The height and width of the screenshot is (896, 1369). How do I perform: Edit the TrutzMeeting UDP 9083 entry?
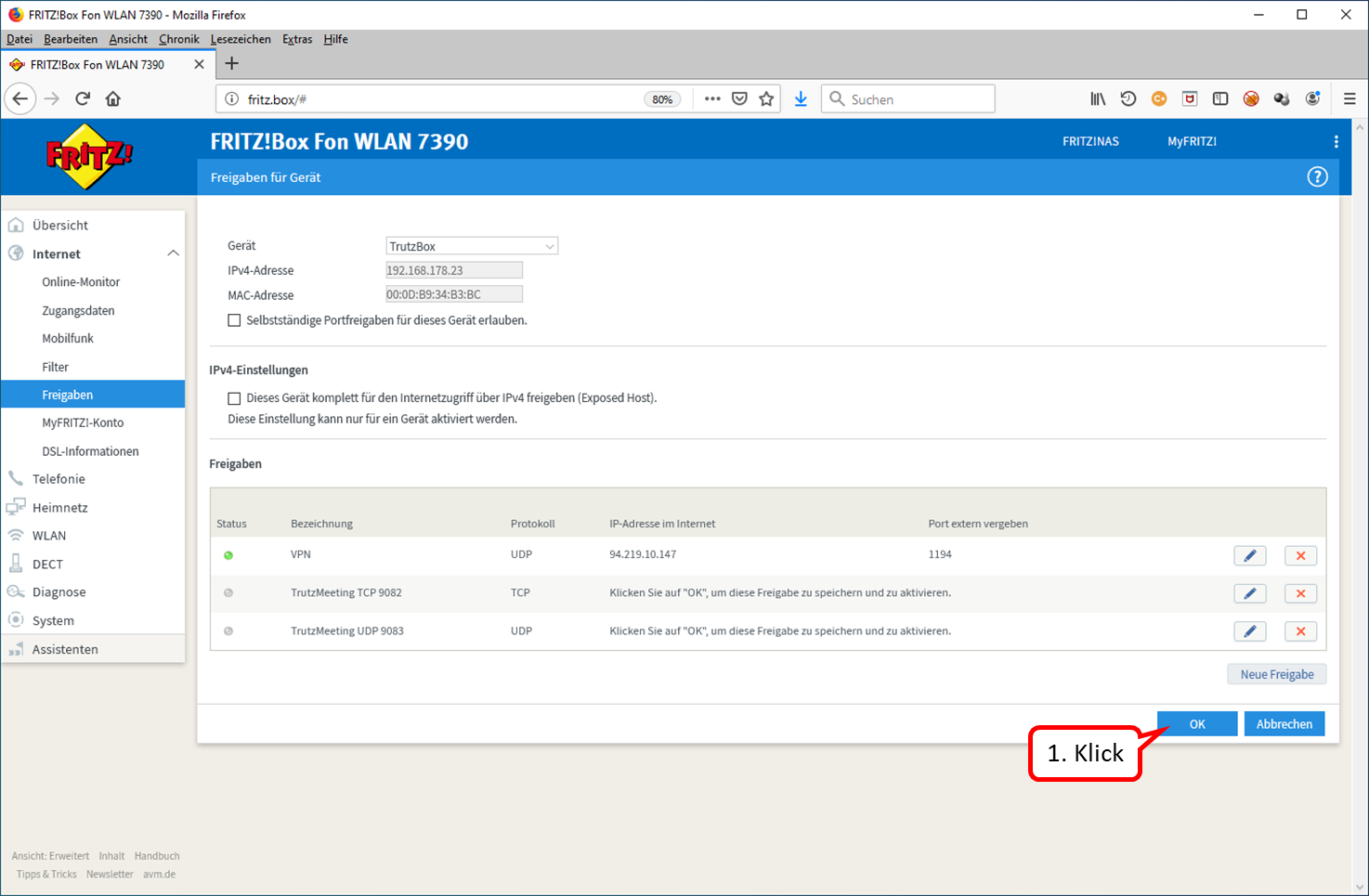1250,631
